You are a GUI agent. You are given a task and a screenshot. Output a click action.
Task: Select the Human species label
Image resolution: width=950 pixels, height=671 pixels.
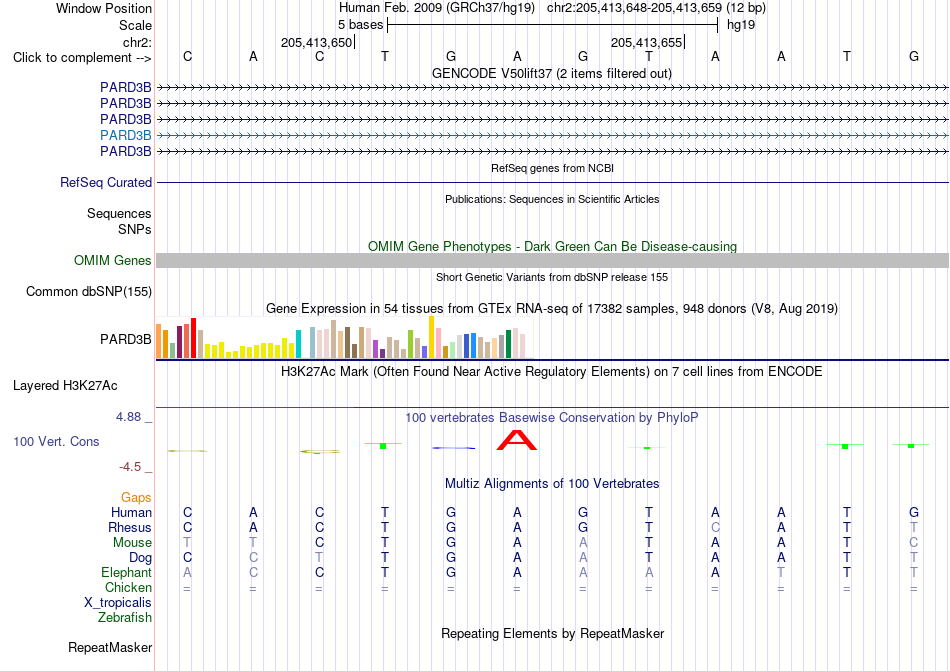pos(131,512)
